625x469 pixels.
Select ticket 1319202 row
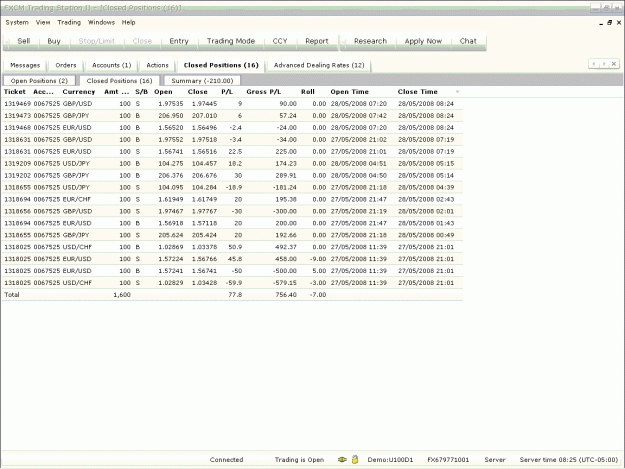tap(232, 175)
